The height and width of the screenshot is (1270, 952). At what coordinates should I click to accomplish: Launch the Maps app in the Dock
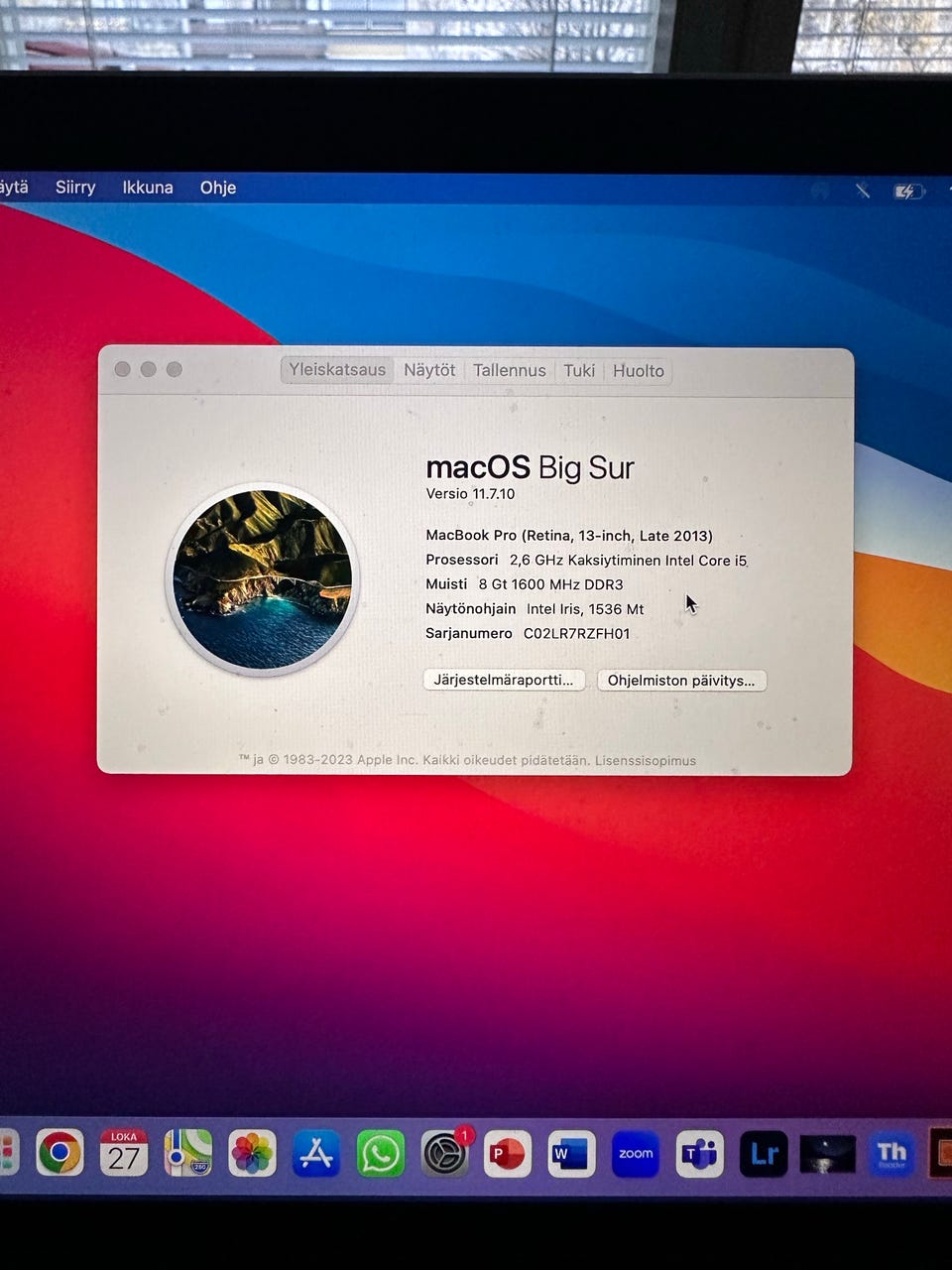click(x=188, y=1153)
